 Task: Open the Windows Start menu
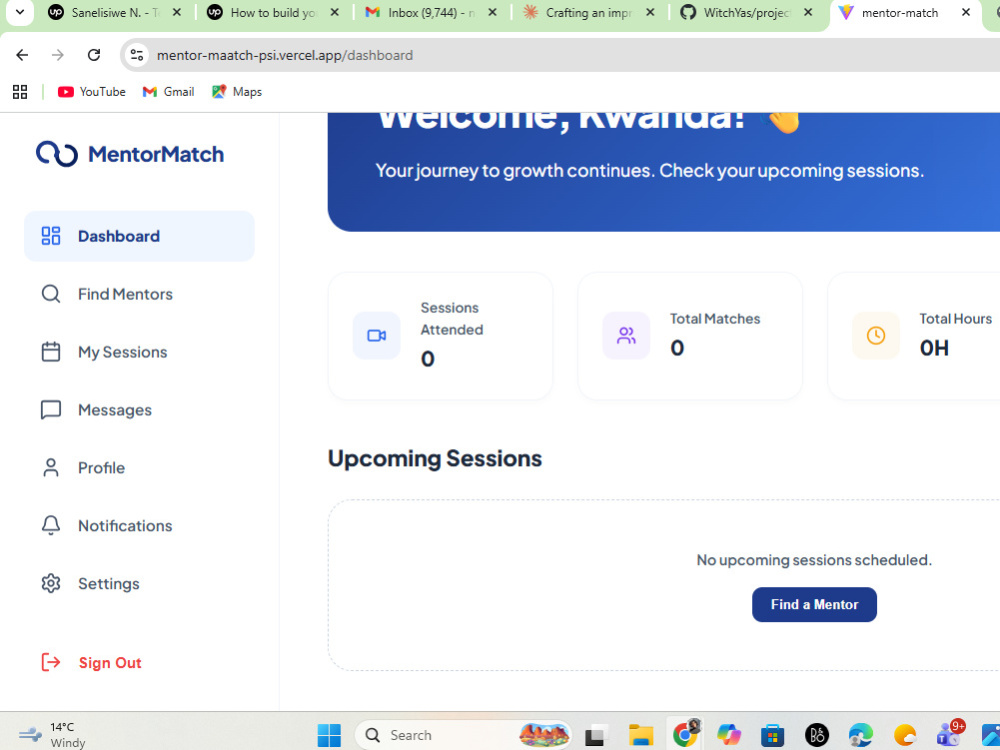pyautogui.click(x=329, y=735)
